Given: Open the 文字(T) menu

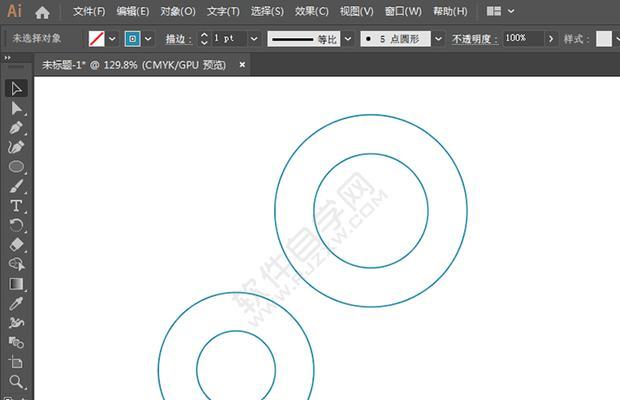Looking at the screenshot, I should (x=223, y=11).
